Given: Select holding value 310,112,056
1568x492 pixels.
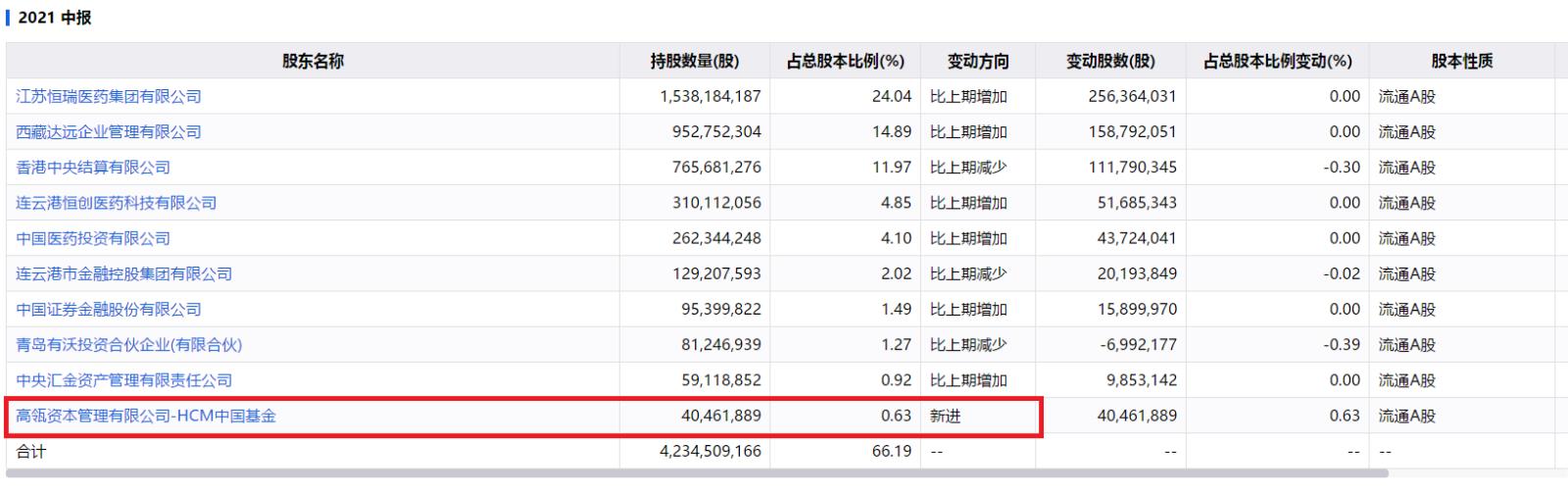Looking at the screenshot, I should (716, 203).
